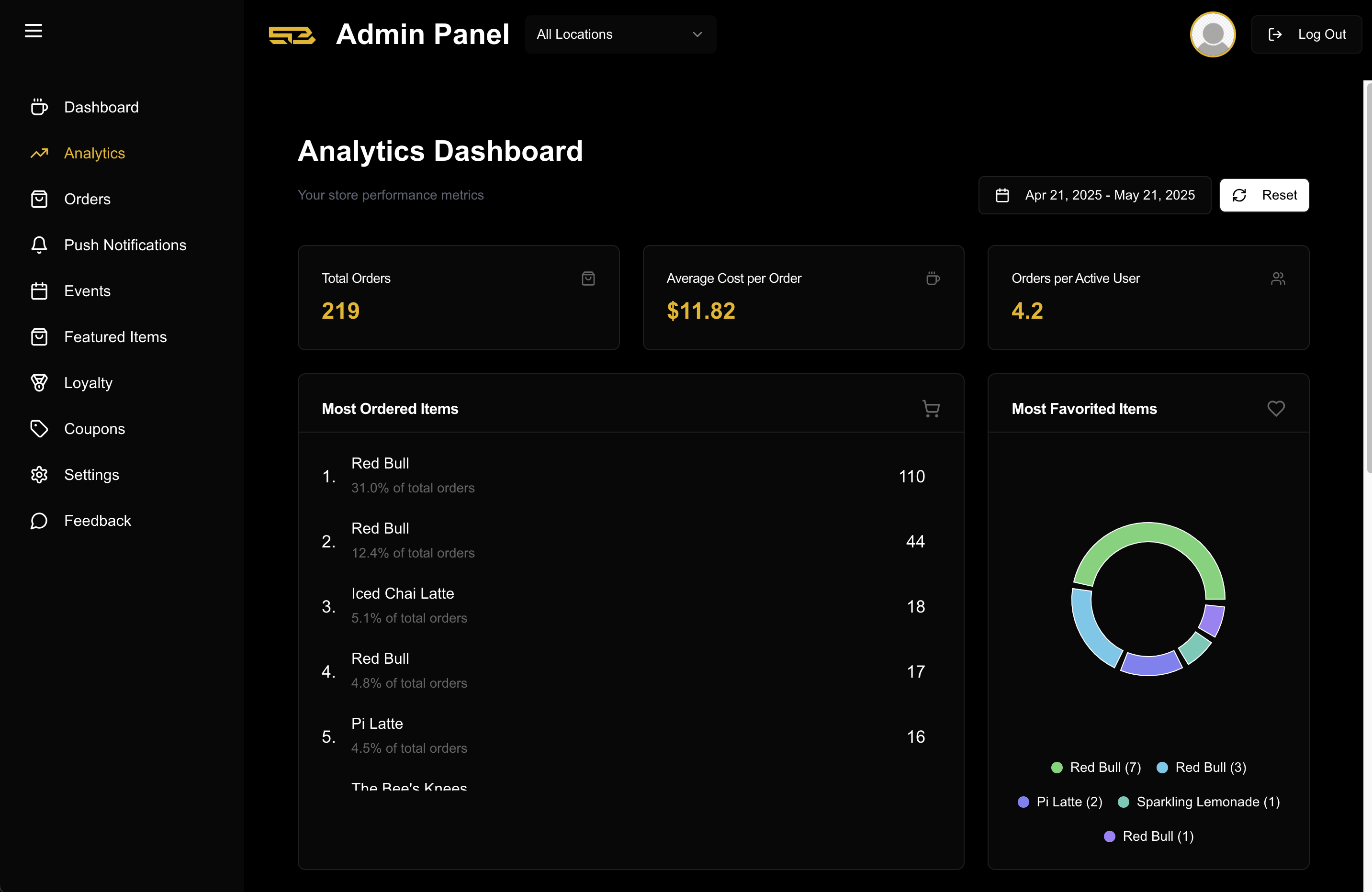Click the Average Cost cup icon
The height and width of the screenshot is (892, 1372).
[933, 279]
